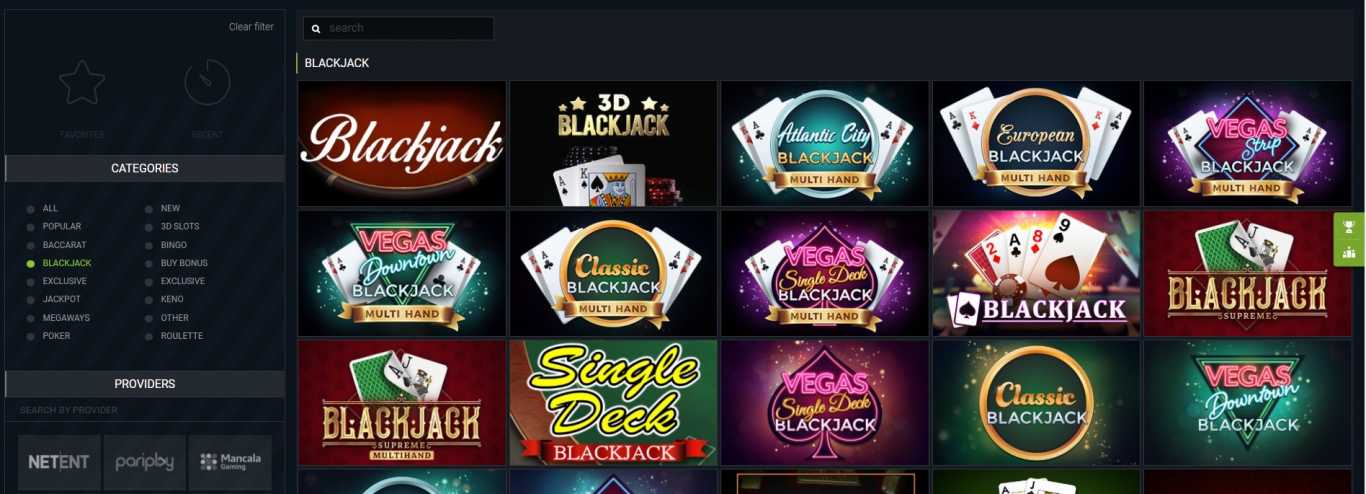This screenshot has height=494, width=1366.
Task: Focus the Search by Provider field
Action: click(x=145, y=410)
